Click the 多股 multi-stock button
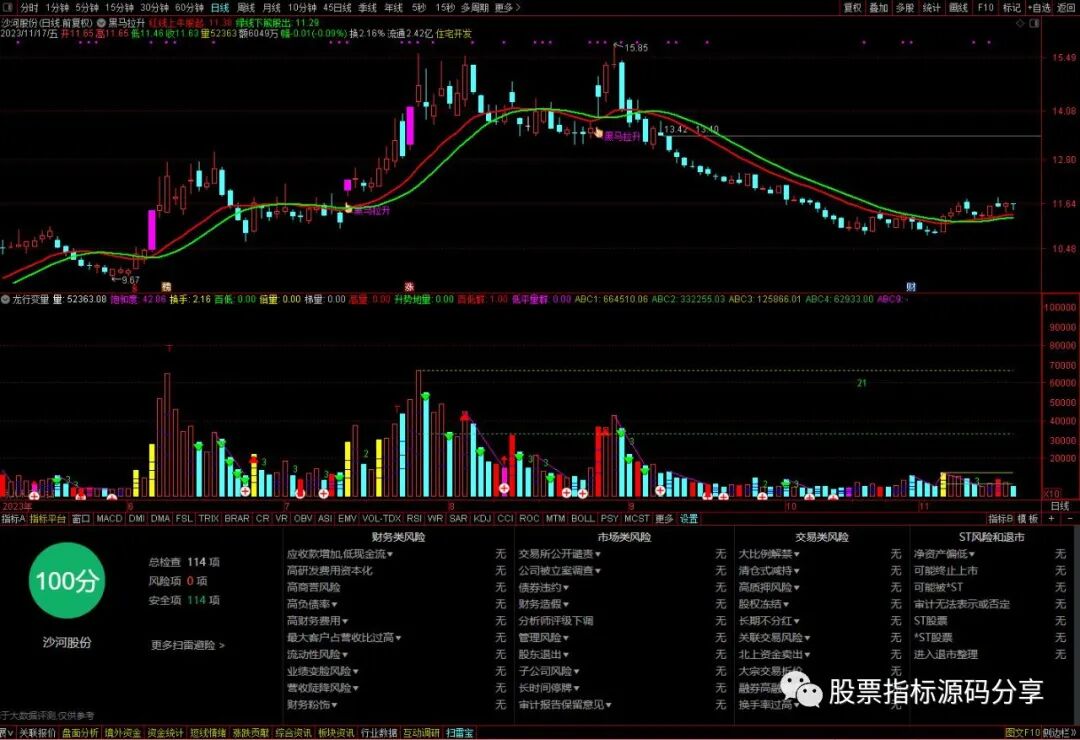Screen dimensions: 1080x740 (905, 8)
